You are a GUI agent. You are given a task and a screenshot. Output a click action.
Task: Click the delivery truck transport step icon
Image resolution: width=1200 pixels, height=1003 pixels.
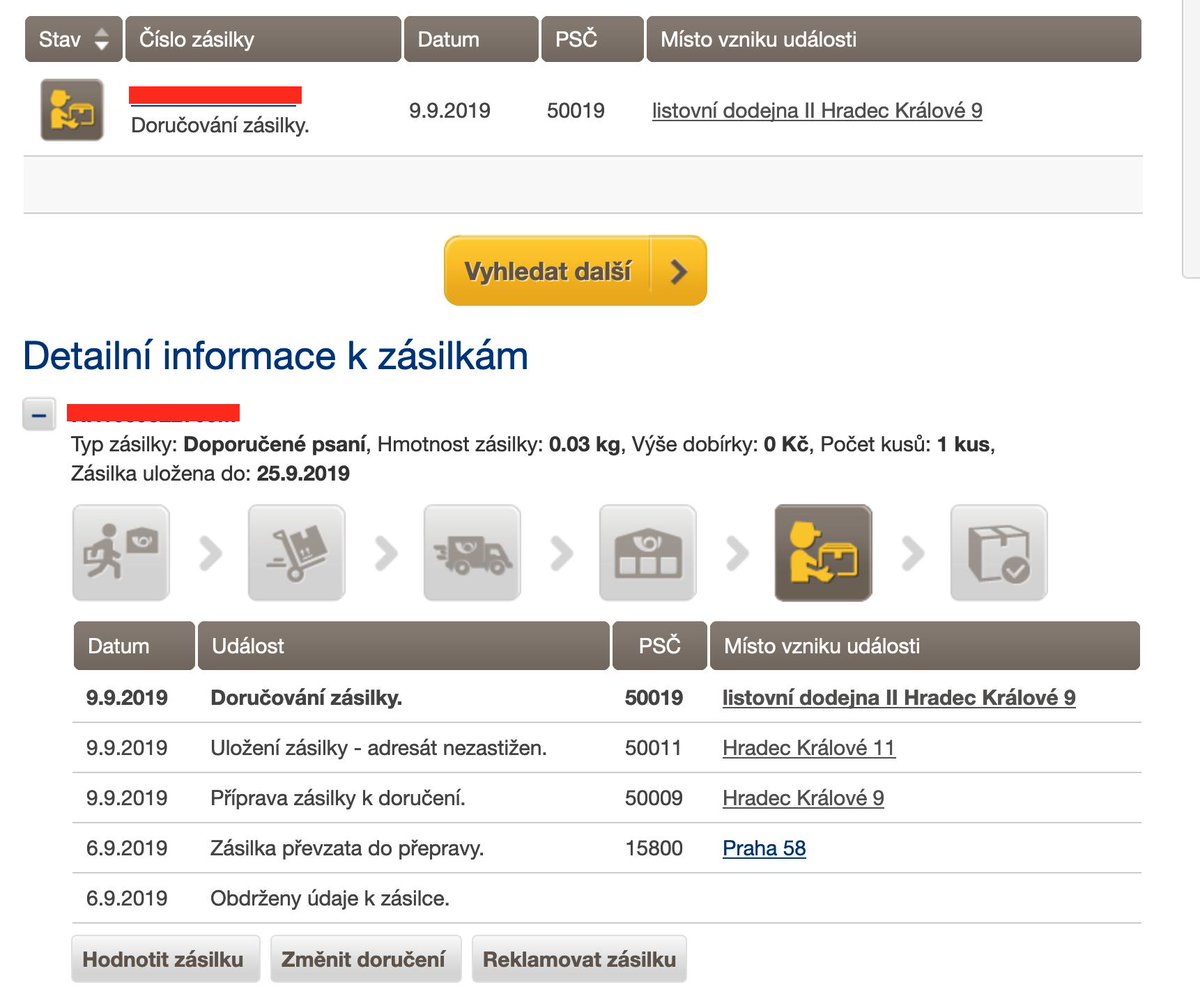[x=472, y=552]
